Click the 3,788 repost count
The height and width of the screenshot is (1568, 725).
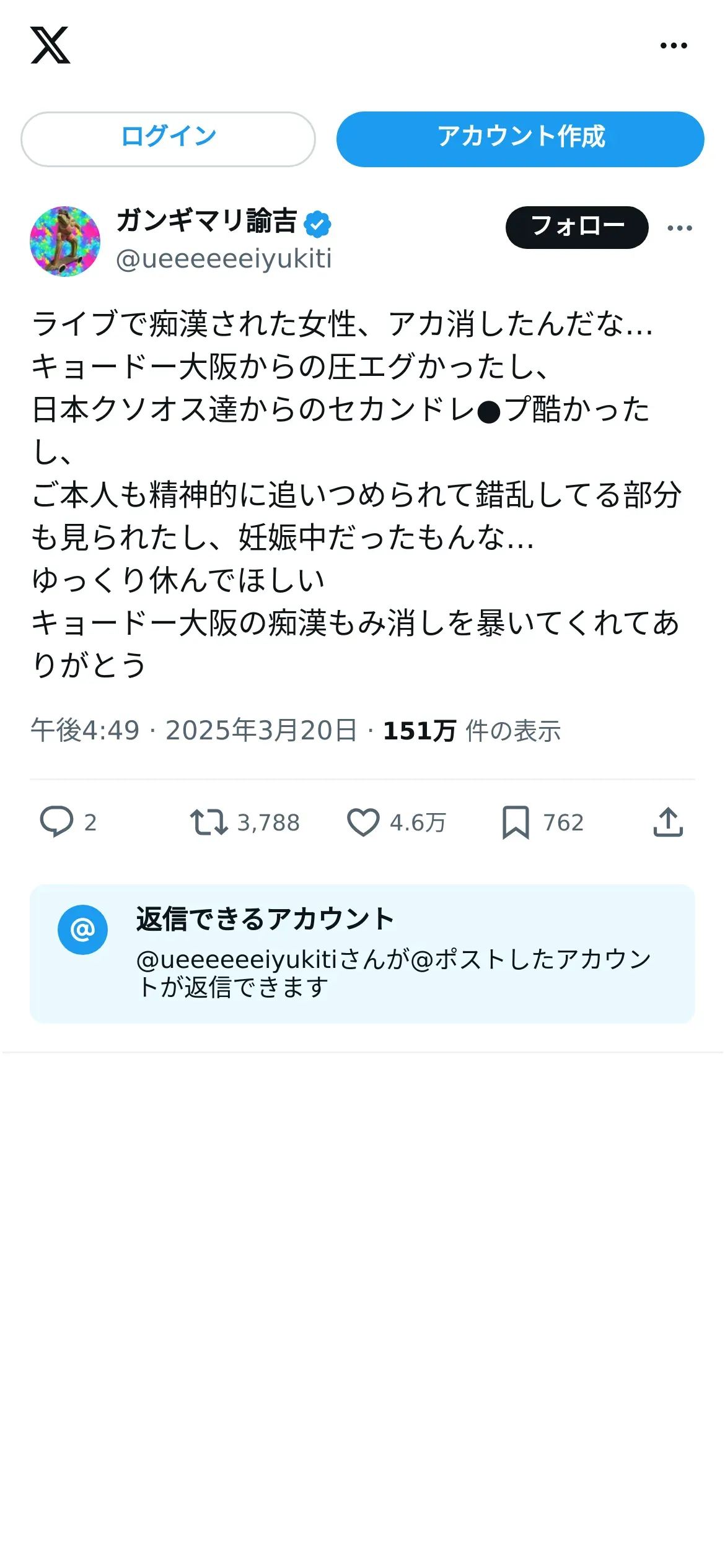point(268,822)
